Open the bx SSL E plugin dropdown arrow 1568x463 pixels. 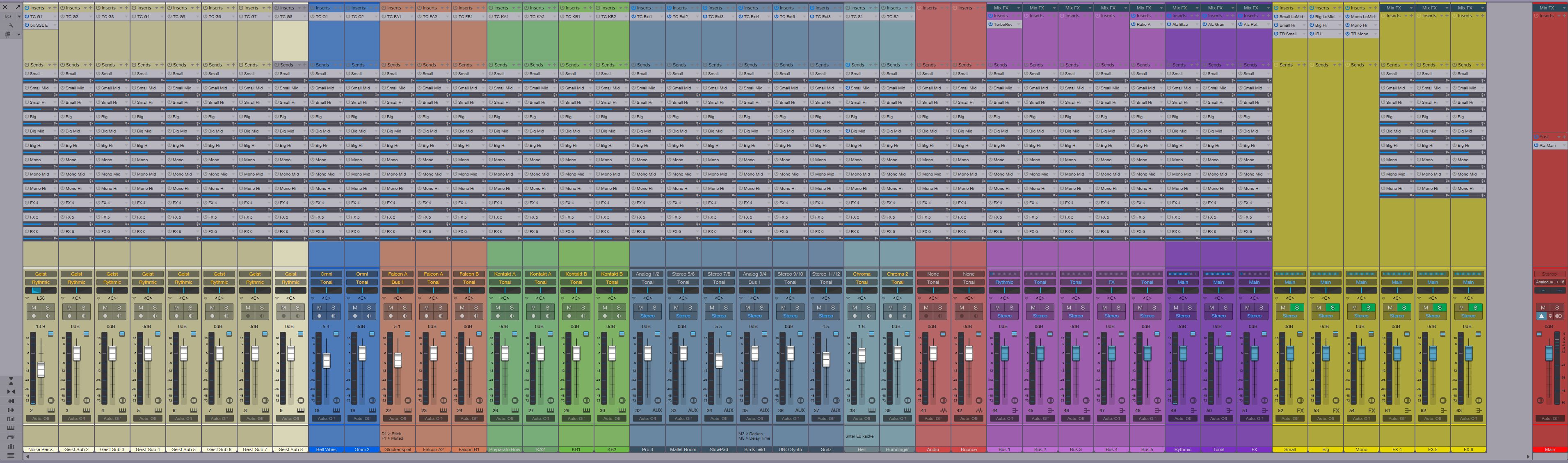tap(55, 25)
